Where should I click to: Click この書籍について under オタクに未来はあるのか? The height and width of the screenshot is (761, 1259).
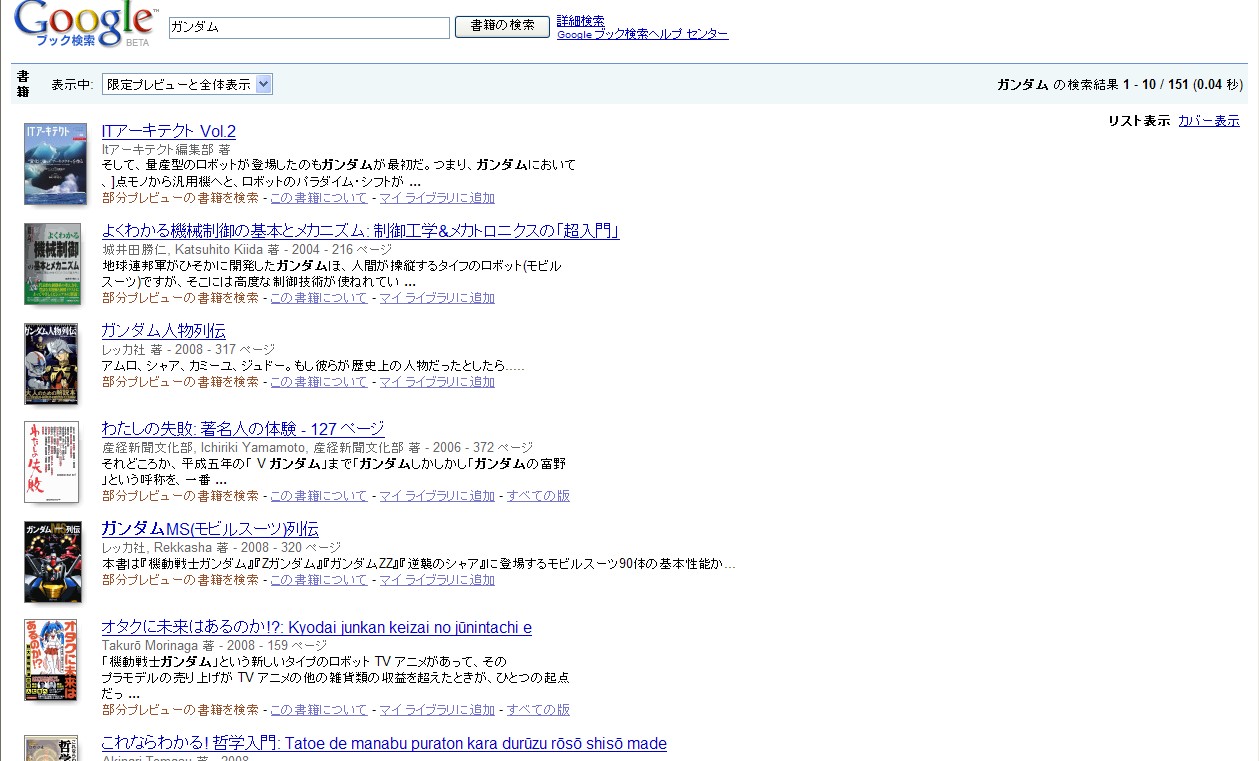click(318, 710)
